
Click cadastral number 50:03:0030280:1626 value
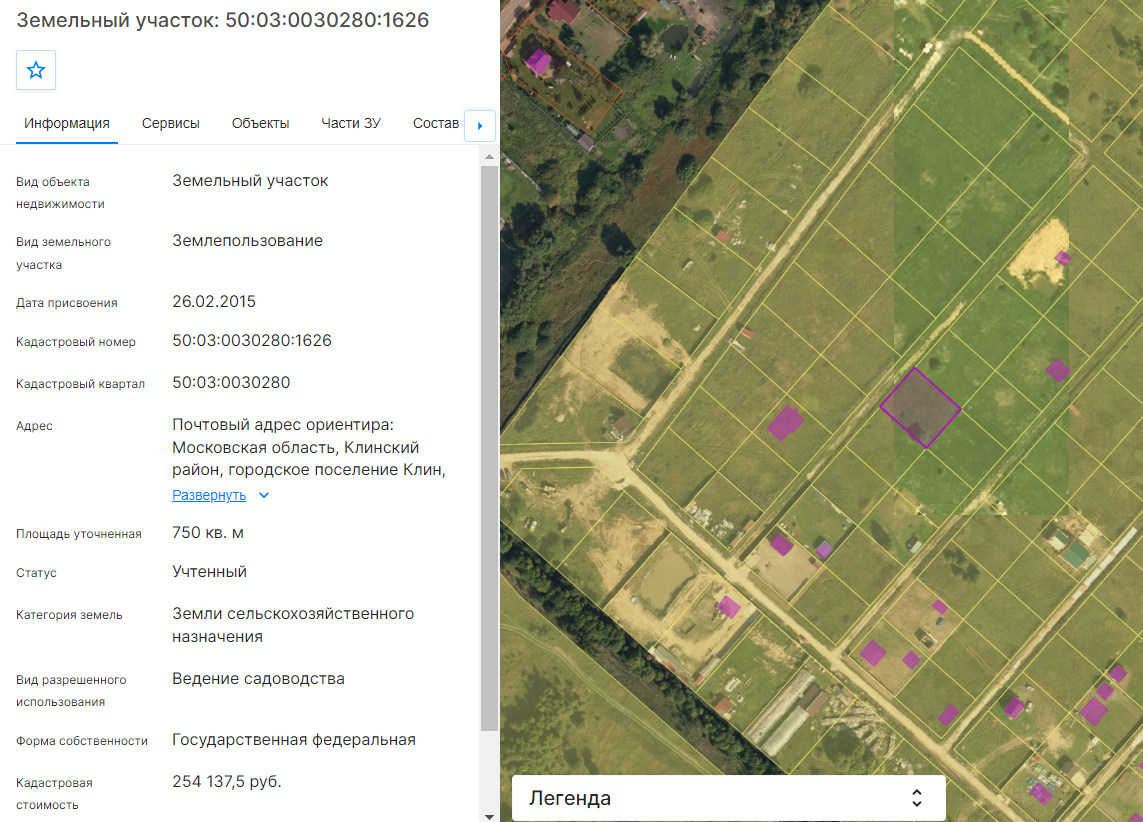(x=251, y=340)
